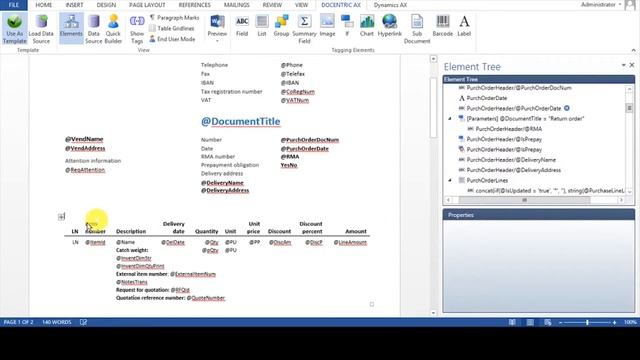This screenshot has height=360, width=640.
Task: Toggle Paragraph Marks option
Action: (174, 18)
